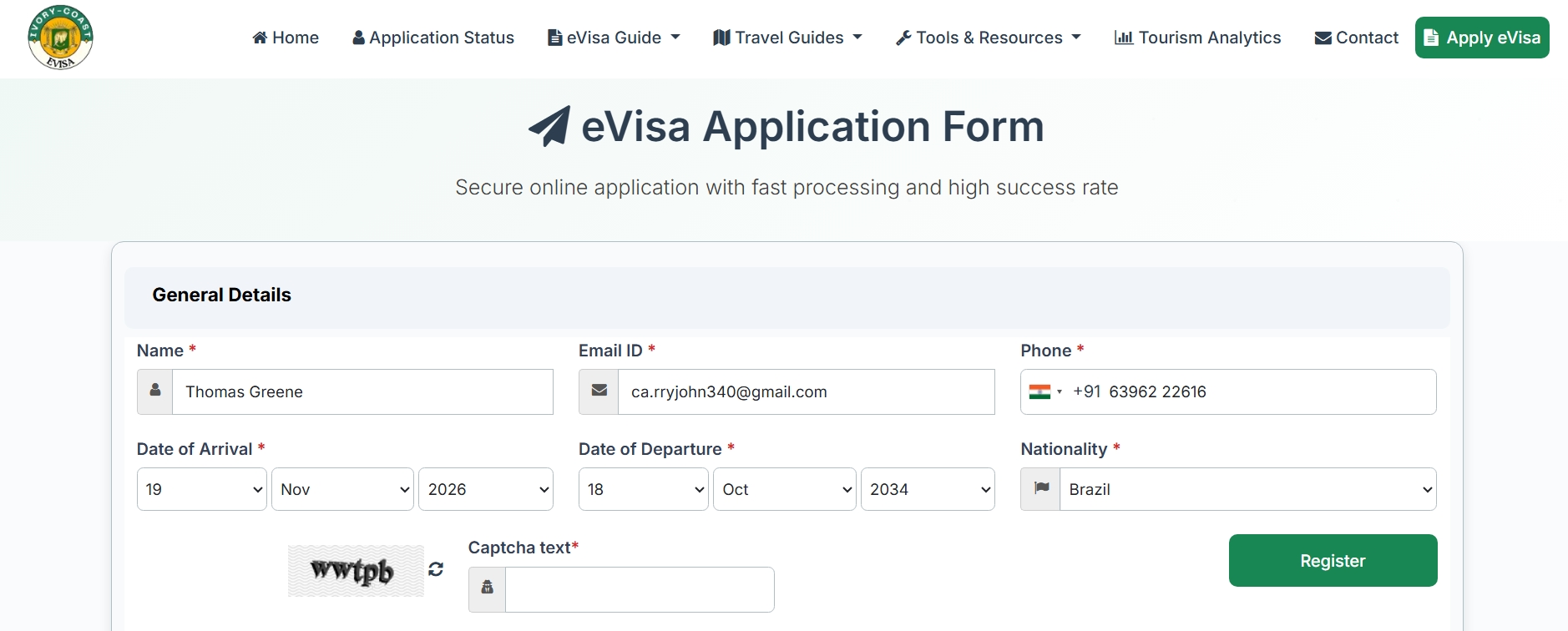This screenshot has height=631, width=1568.
Task: Click the flag icon beside Nationality
Action: [1041, 489]
